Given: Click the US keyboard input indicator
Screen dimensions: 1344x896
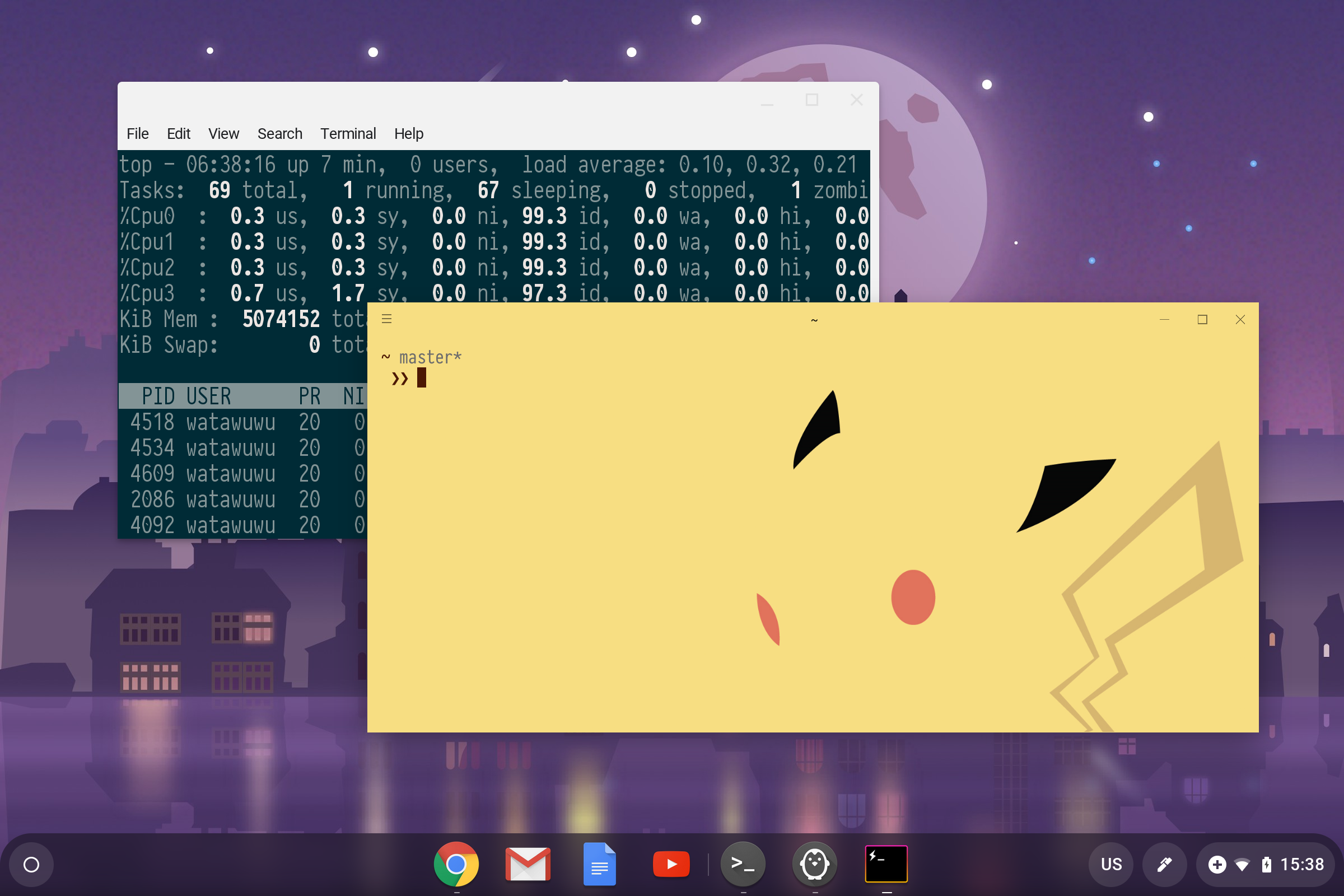Looking at the screenshot, I should click(1111, 865).
